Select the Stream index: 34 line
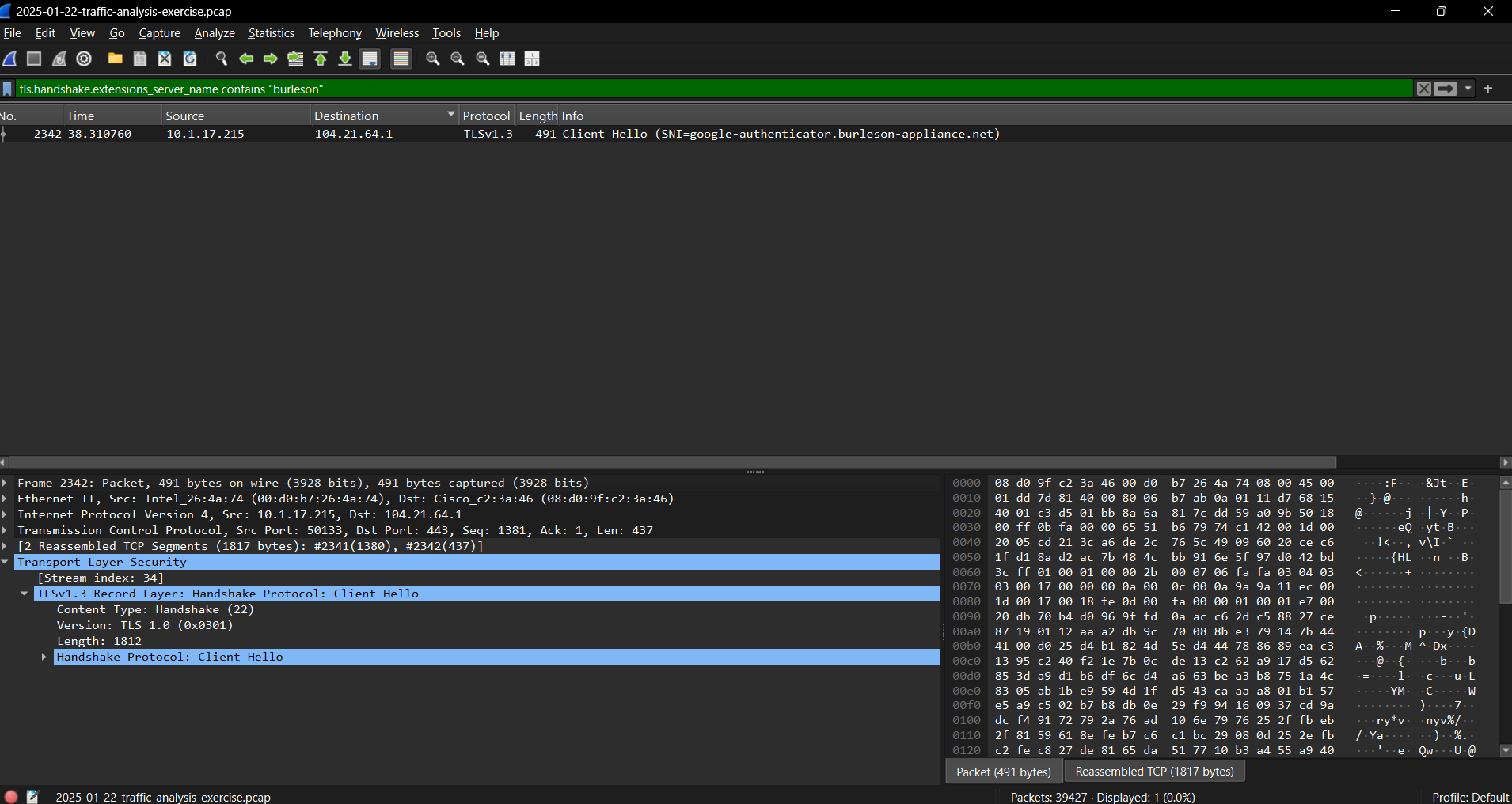 (101, 578)
